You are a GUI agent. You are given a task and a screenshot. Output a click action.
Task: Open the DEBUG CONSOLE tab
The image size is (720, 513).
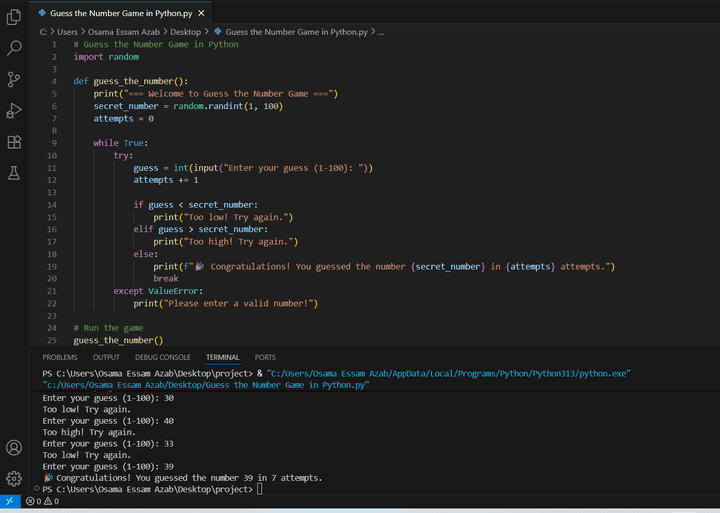click(x=162, y=357)
